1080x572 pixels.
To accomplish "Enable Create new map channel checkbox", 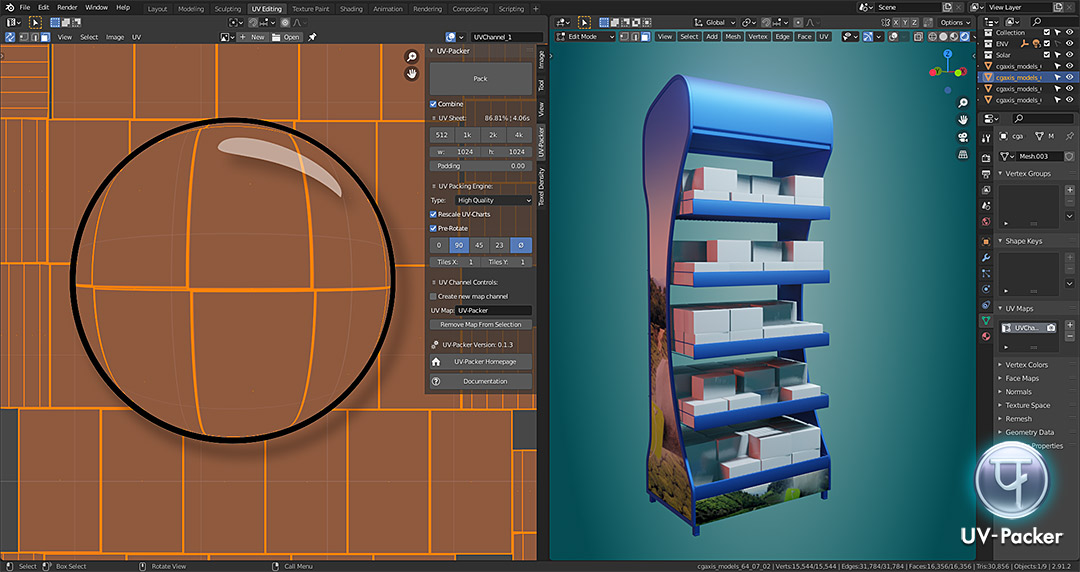I will (433, 296).
